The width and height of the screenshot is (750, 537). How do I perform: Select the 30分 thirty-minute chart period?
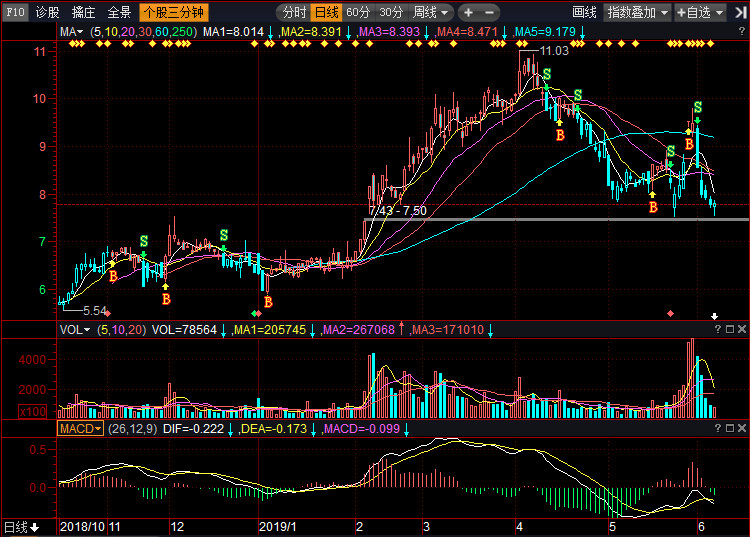[x=391, y=13]
